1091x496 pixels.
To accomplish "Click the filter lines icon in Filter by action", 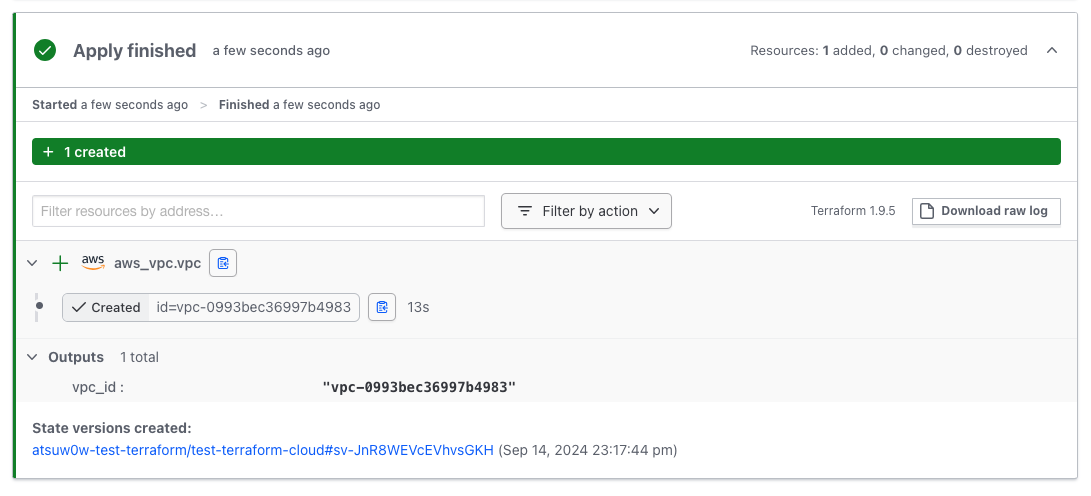I will click(x=525, y=211).
